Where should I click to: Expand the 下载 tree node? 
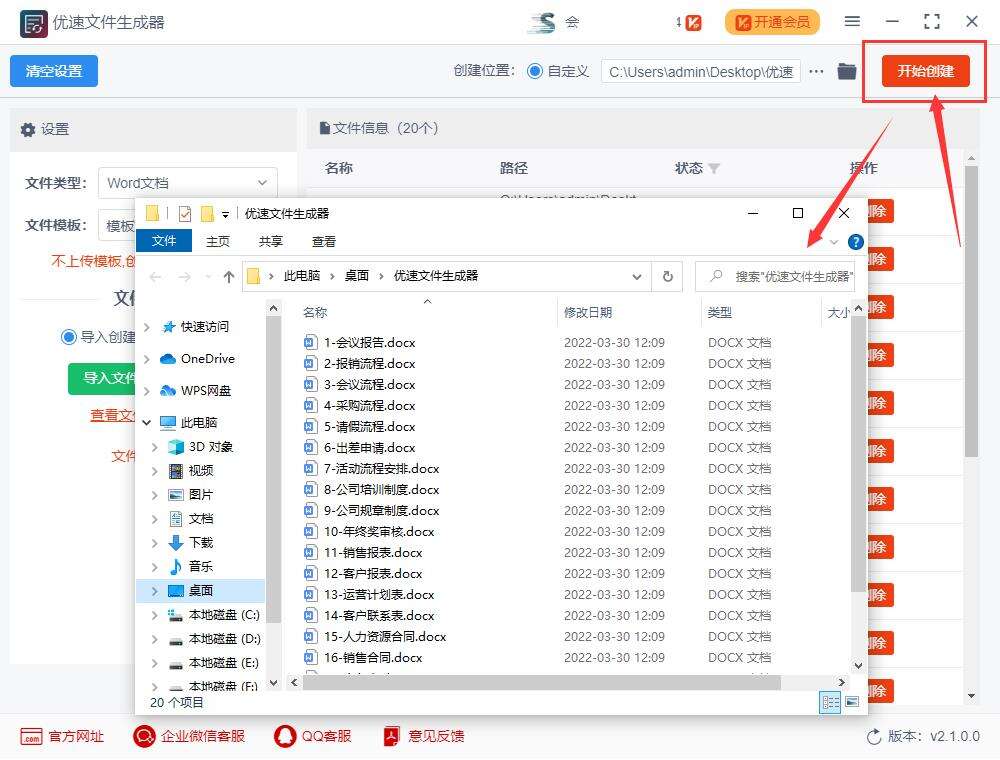pyautogui.click(x=154, y=543)
